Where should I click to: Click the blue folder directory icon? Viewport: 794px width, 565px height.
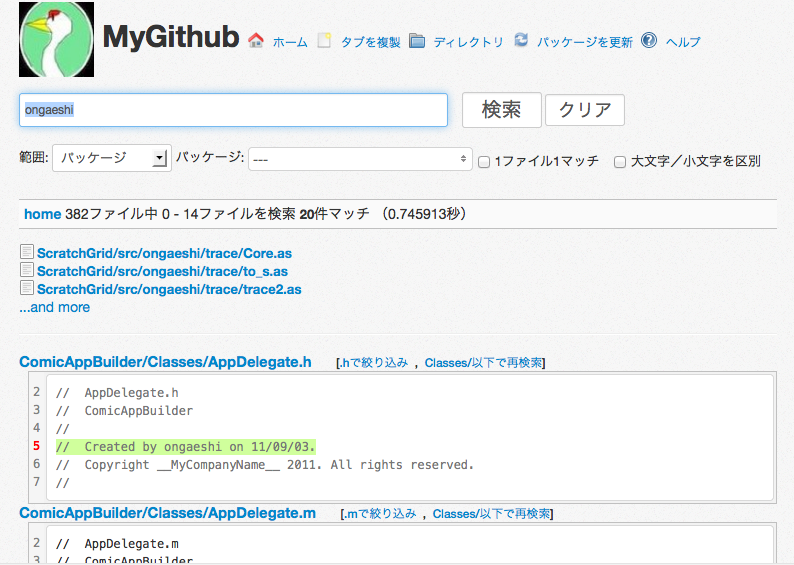pos(417,41)
